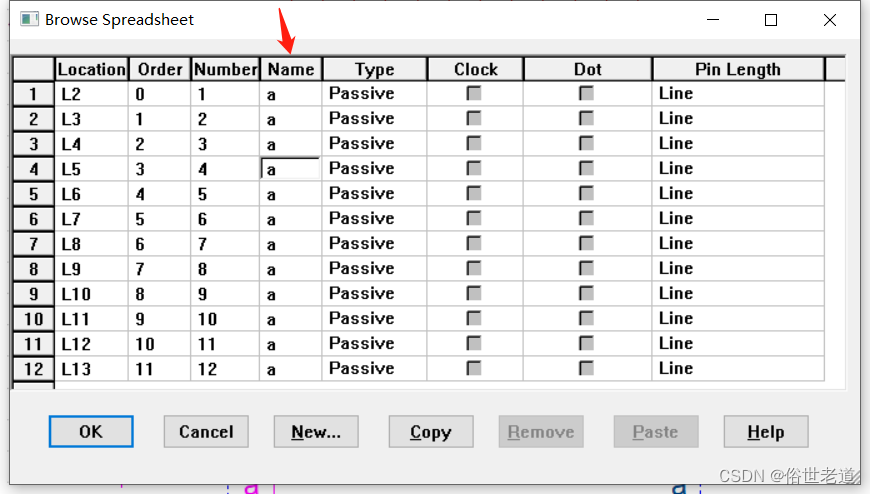The image size is (870, 494).
Task: Maximize the Browse Spreadsheet window
Action: coord(771,20)
